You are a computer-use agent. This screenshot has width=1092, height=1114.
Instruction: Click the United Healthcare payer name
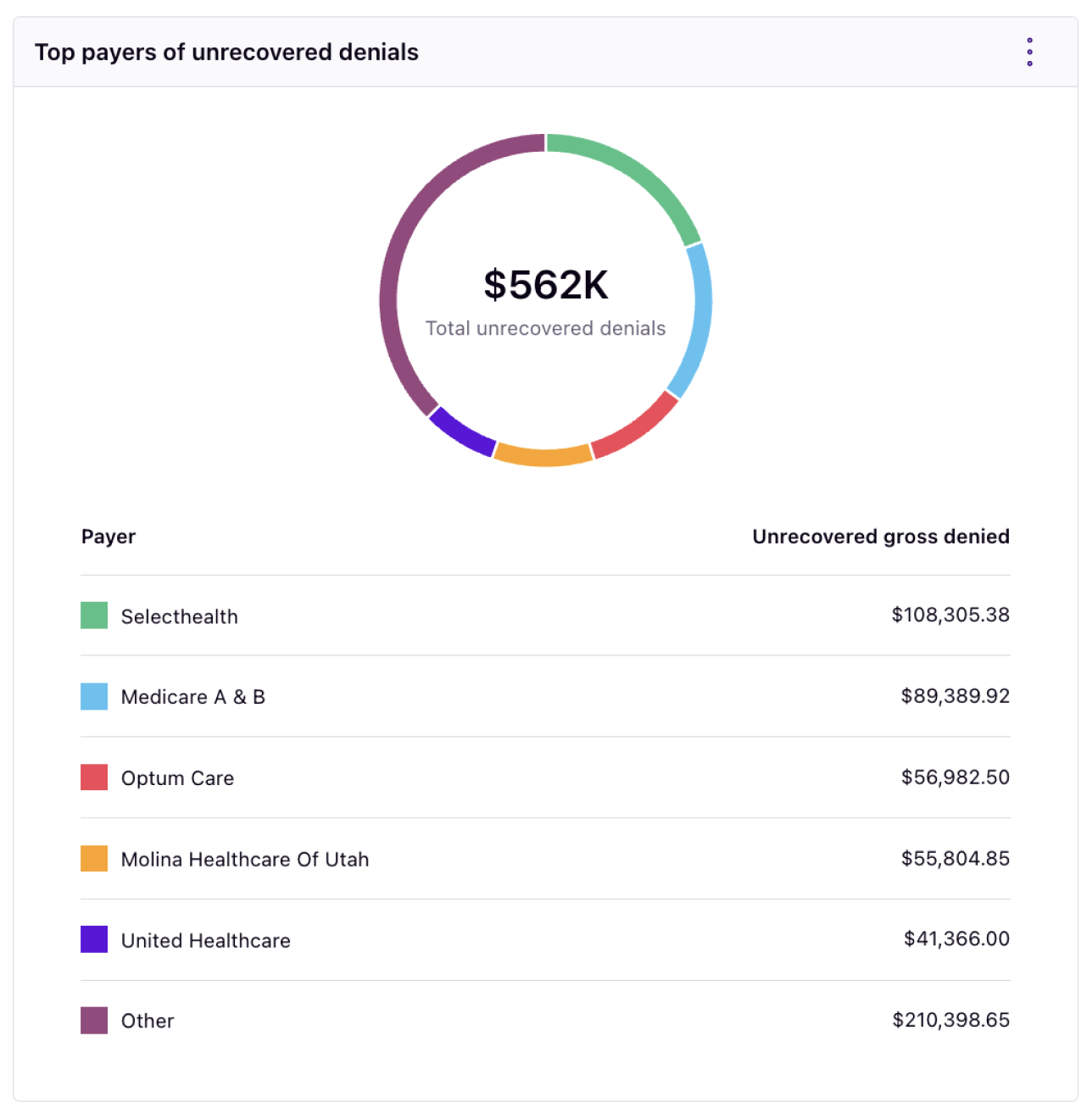click(x=206, y=940)
